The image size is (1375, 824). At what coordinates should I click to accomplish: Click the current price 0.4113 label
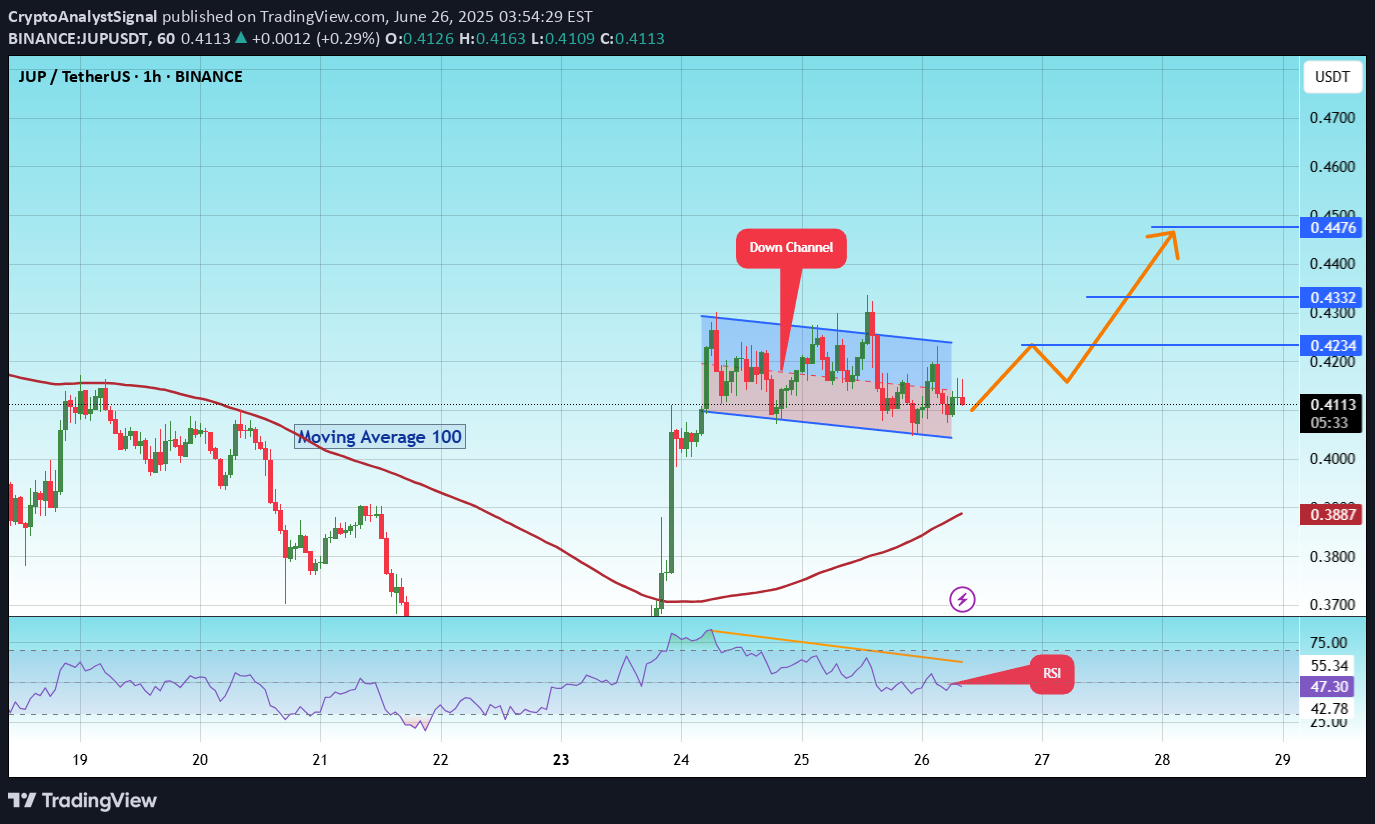(x=1332, y=405)
